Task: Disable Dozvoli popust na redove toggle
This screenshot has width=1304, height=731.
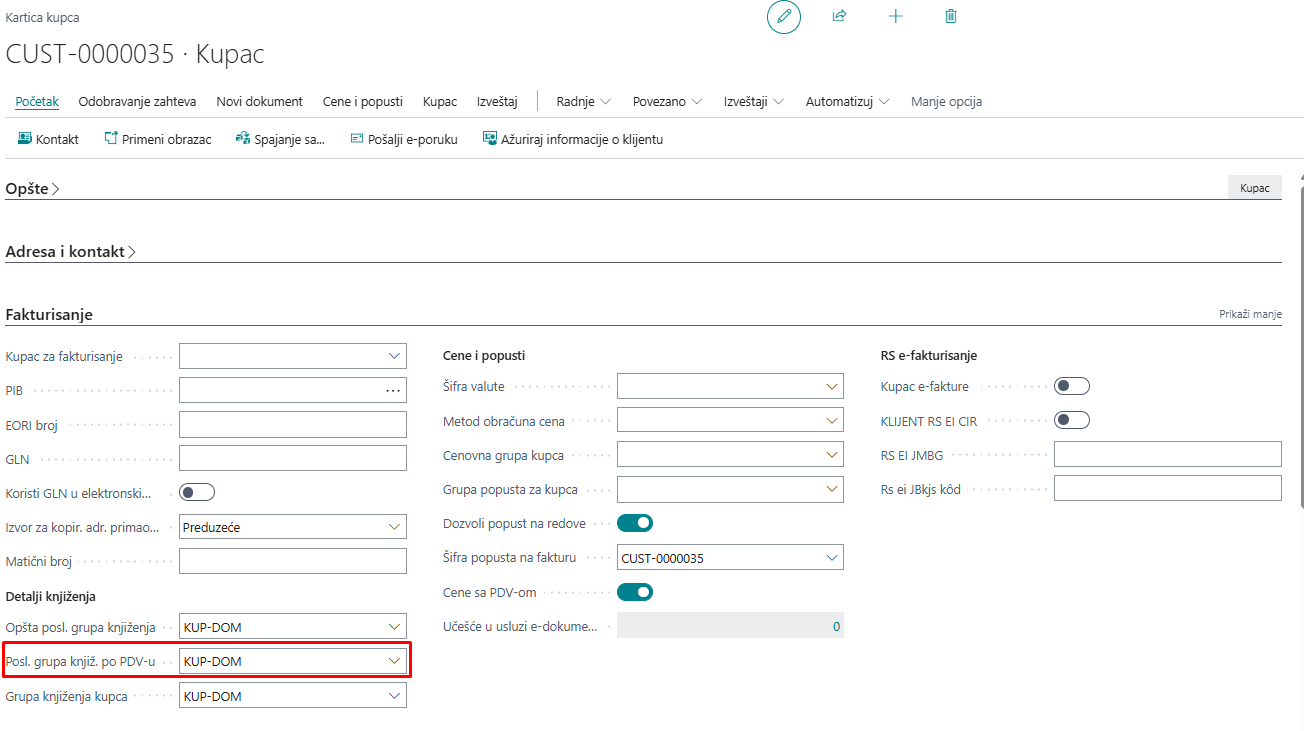Action: tap(635, 523)
